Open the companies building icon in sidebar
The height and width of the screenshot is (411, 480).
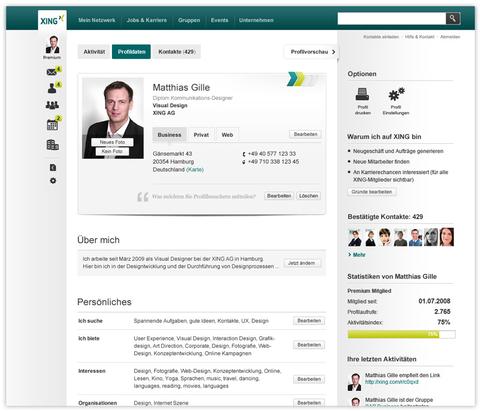[53, 145]
